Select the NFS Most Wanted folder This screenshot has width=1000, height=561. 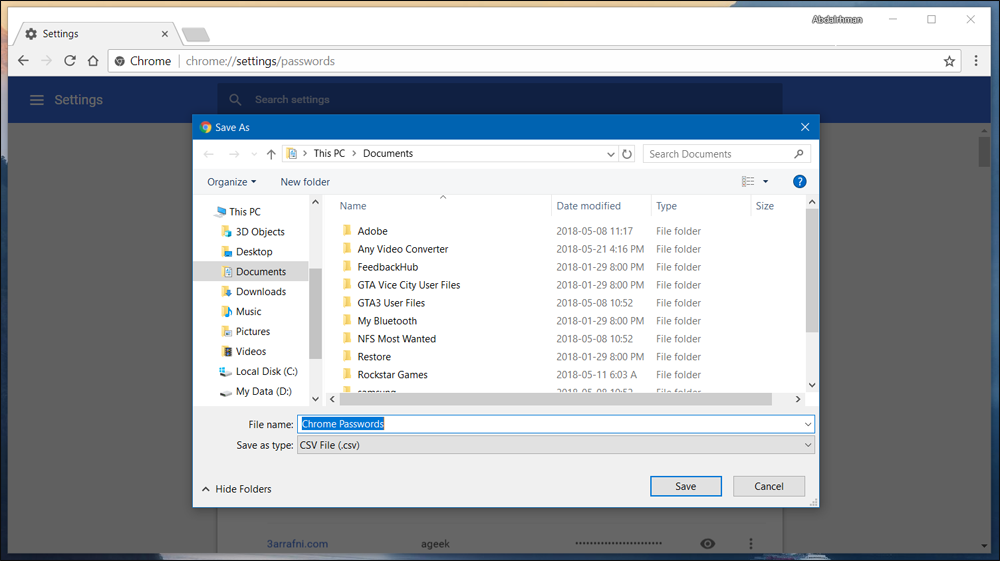point(388,339)
